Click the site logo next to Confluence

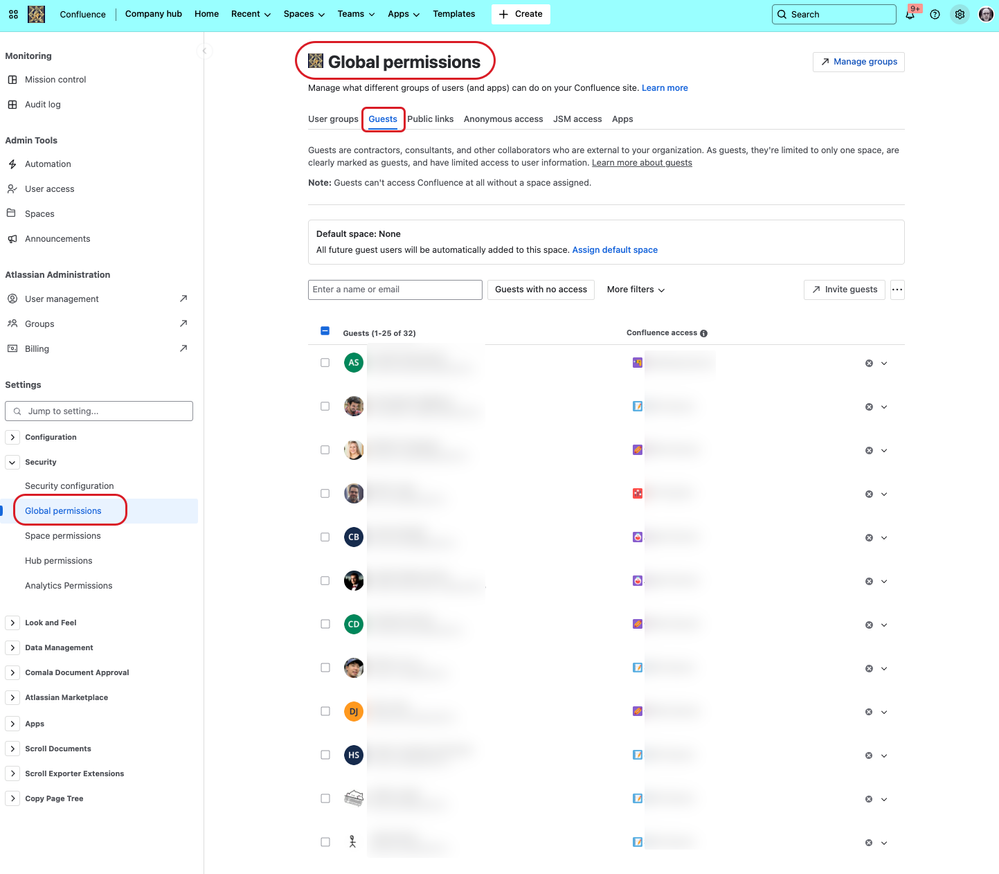coord(36,14)
